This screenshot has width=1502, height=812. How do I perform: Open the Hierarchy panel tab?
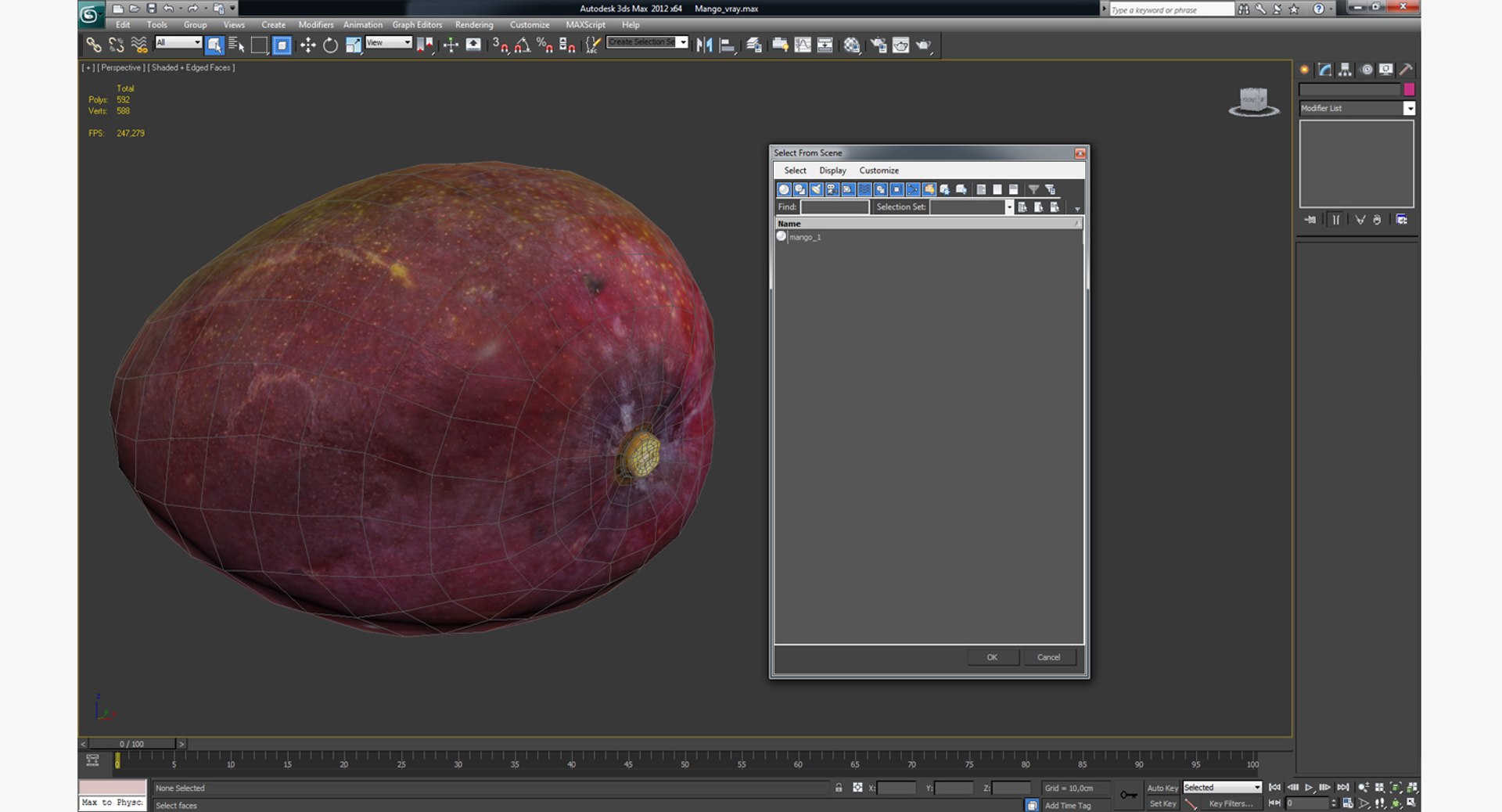point(1345,70)
